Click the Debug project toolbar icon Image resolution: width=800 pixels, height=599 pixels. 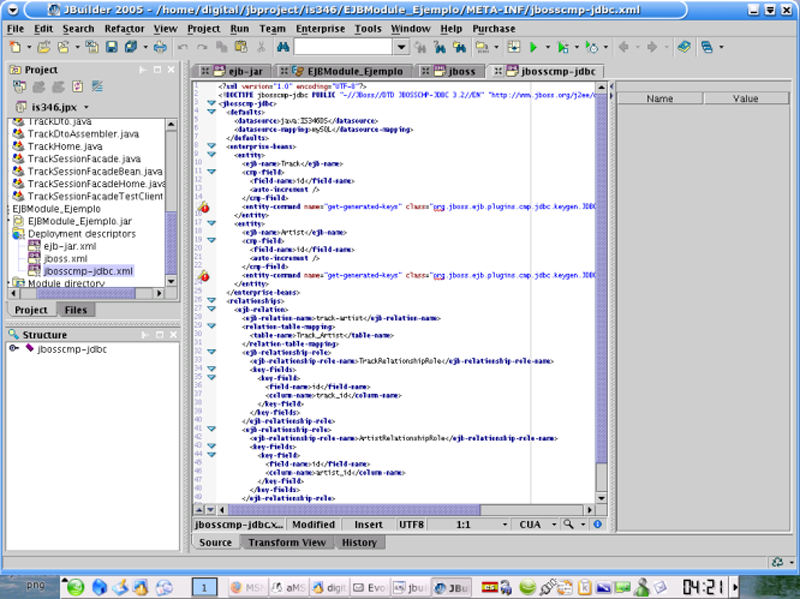[x=563, y=47]
